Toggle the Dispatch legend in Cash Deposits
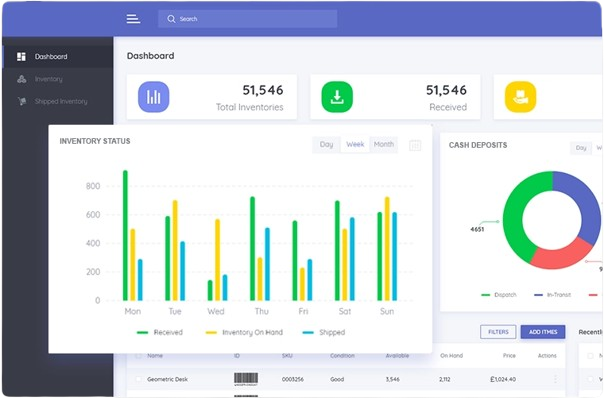 coord(499,295)
